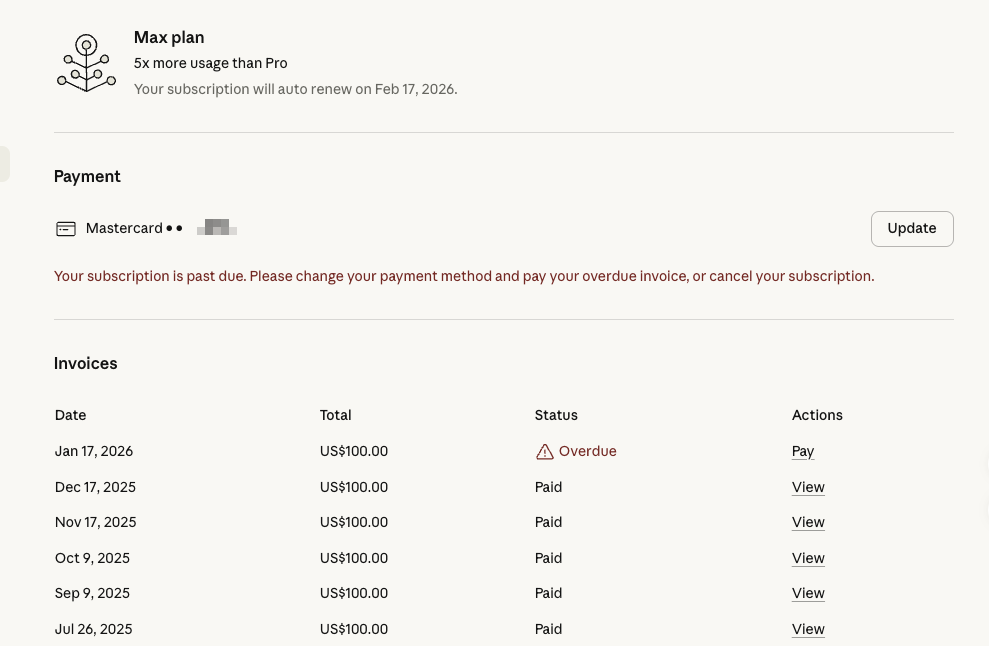This screenshot has height=646, width=989.
Task: Pay the Jan 17, 2026 overdue invoice
Action: point(803,451)
